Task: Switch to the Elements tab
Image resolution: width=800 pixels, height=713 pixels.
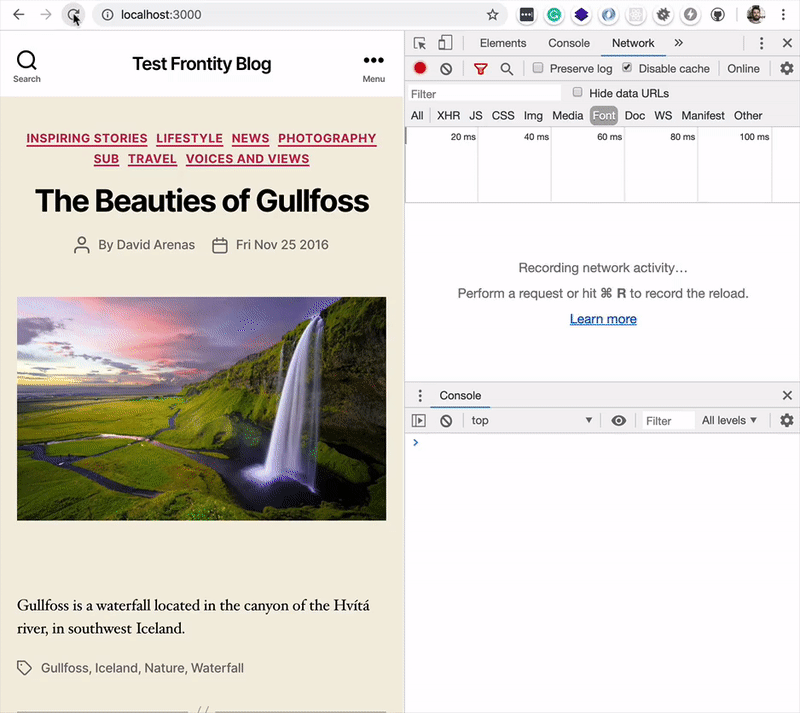Action: pyautogui.click(x=503, y=43)
